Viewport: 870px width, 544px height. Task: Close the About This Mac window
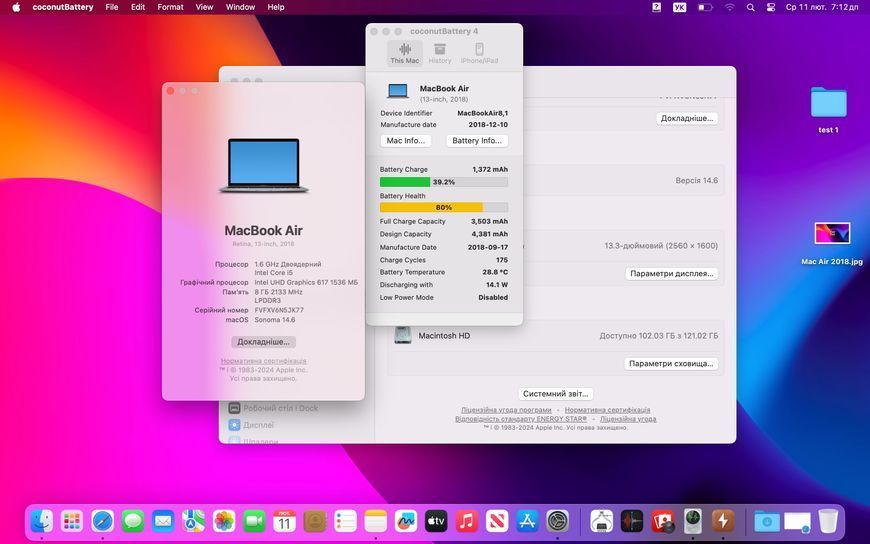pos(170,90)
